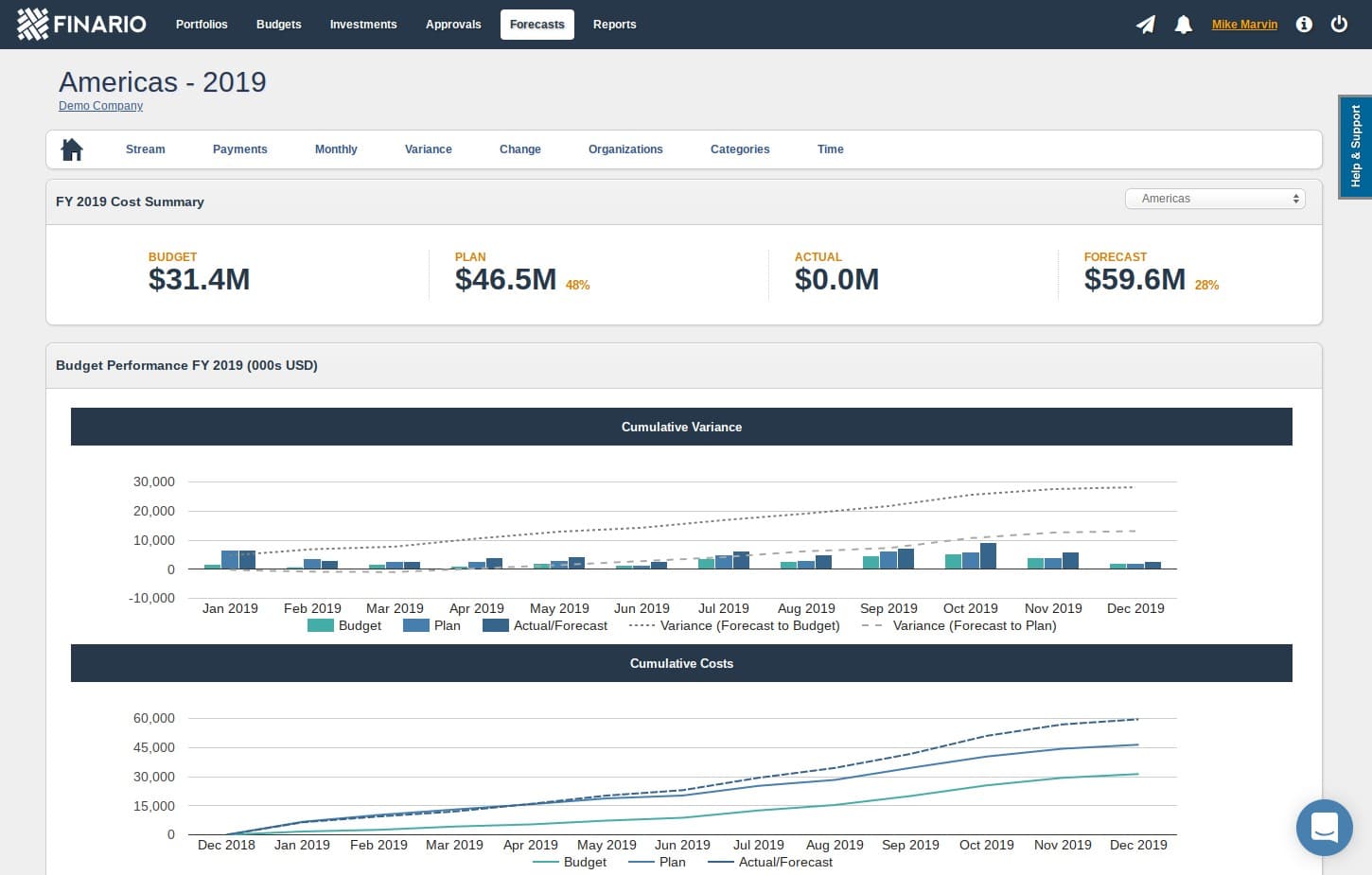Viewport: 1372px width, 875px height.
Task: Click the power logout icon
Action: pos(1339,24)
